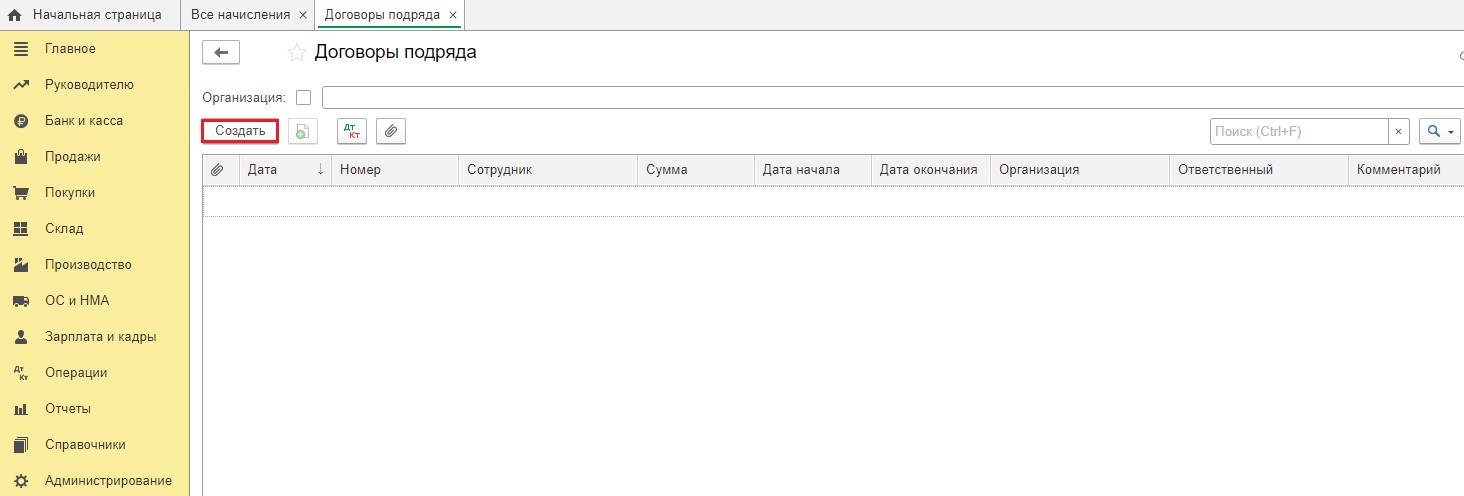Go to the Начальная страница tab
The height and width of the screenshot is (496, 1464).
[x=96, y=15]
